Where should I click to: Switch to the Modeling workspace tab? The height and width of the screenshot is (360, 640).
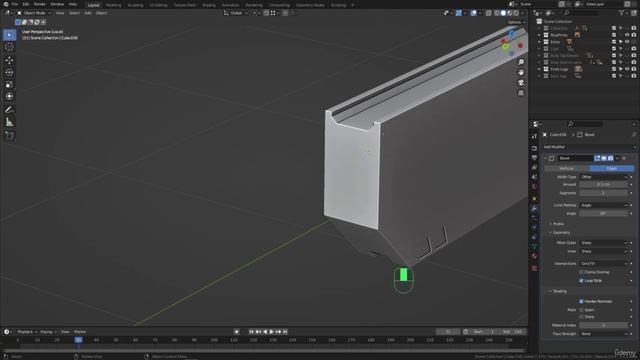[x=113, y=5]
